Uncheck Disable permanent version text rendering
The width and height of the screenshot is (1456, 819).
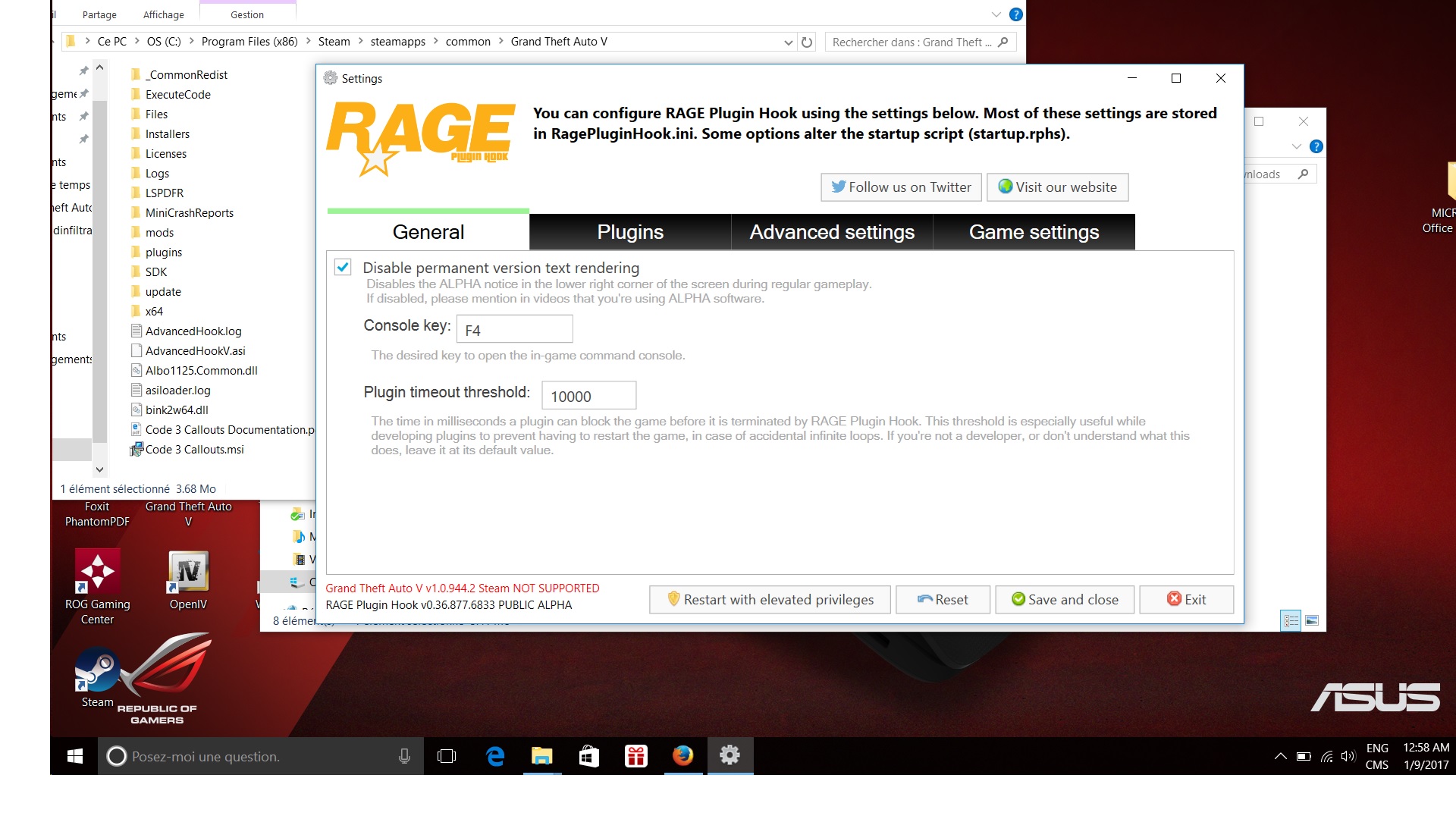coord(343,267)
